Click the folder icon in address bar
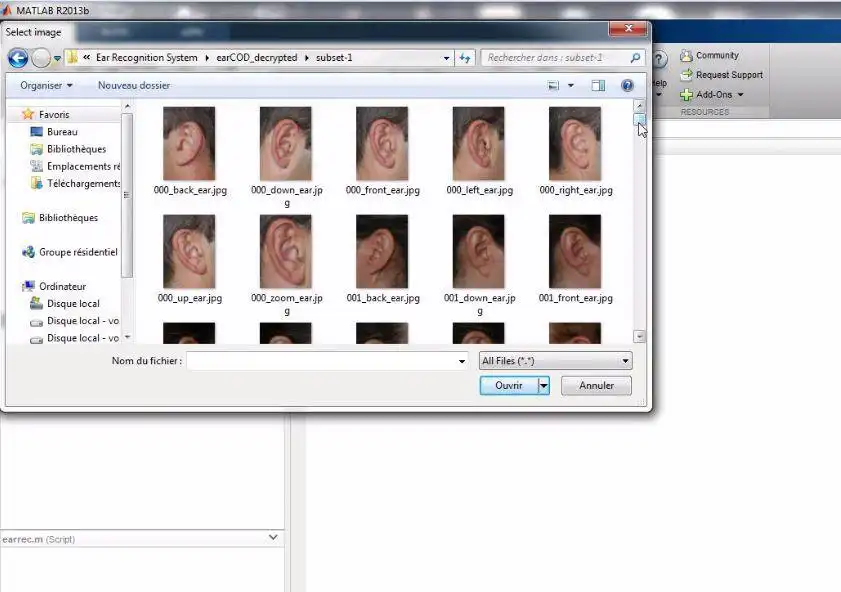 click(72, 57)
